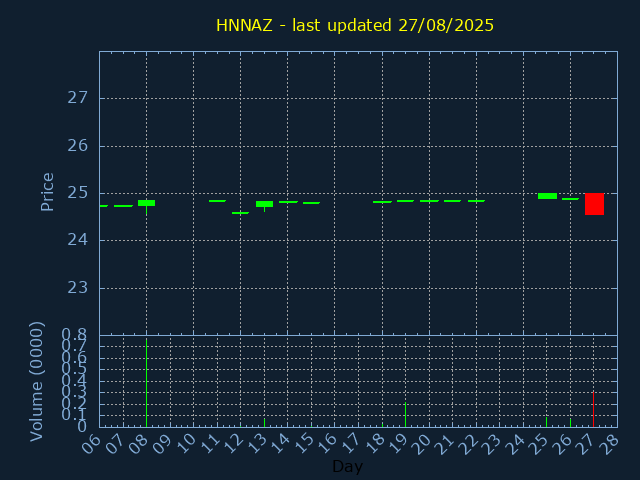640x480 pixels.
Task: Select the green candlestick on day 25
Action: [x=547, y=196]
